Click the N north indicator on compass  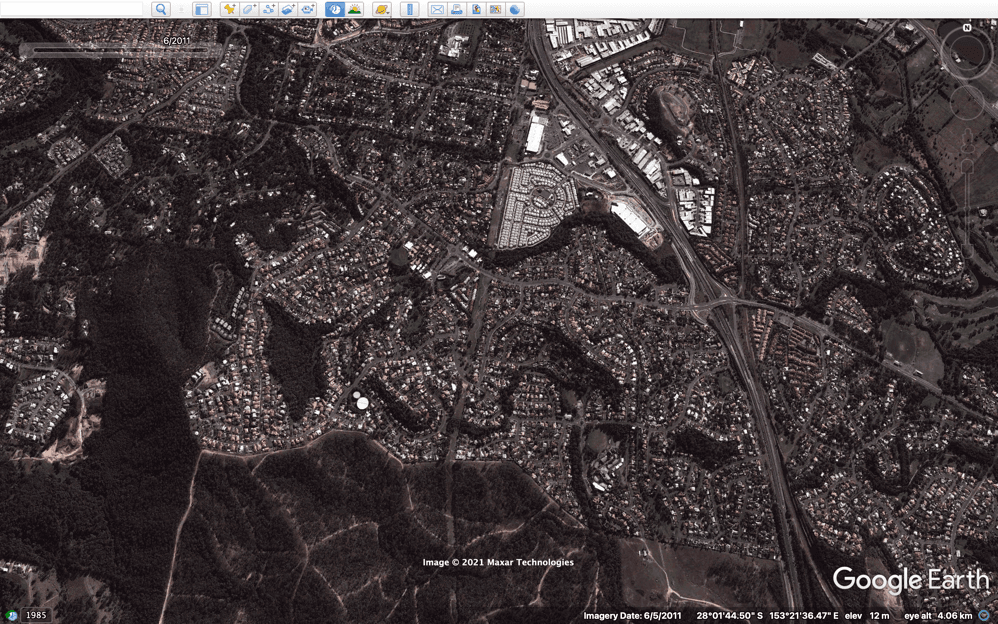tap(967, 28)
